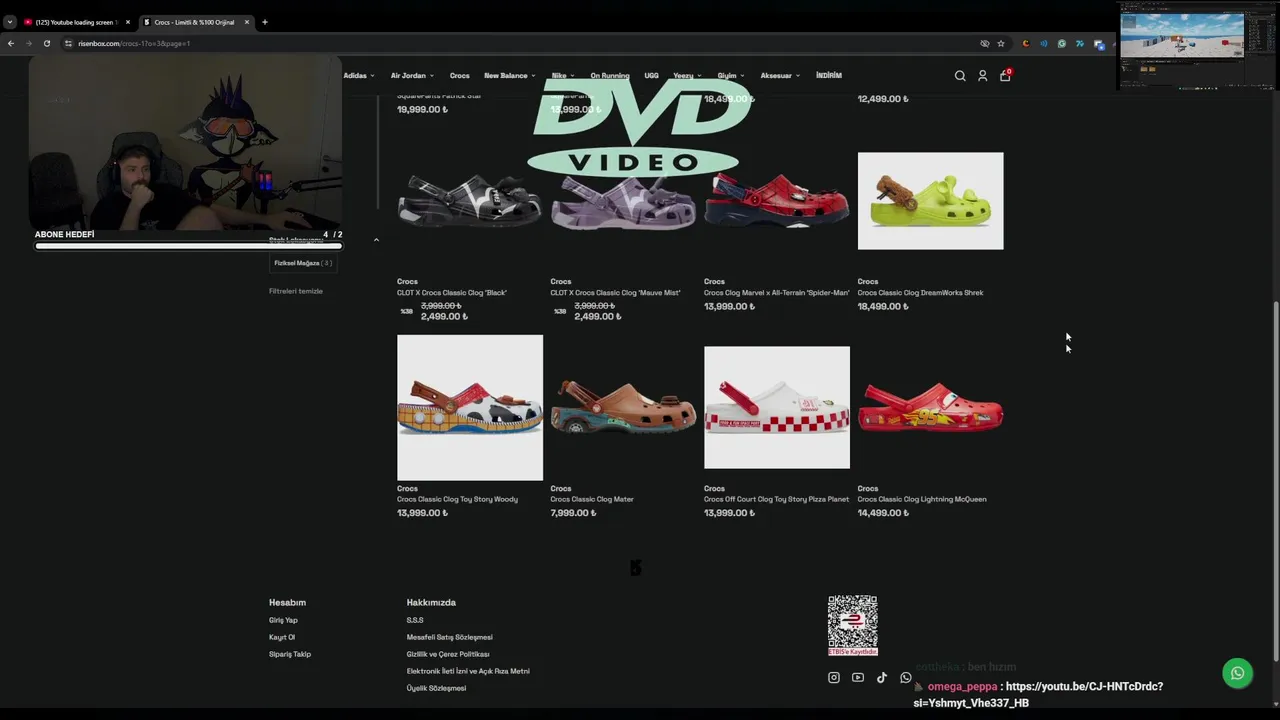This screenshot has height=720, width=1280.
Task: Open the teal extension icon in the toolbar
Action: click(x=1079, y=43)
